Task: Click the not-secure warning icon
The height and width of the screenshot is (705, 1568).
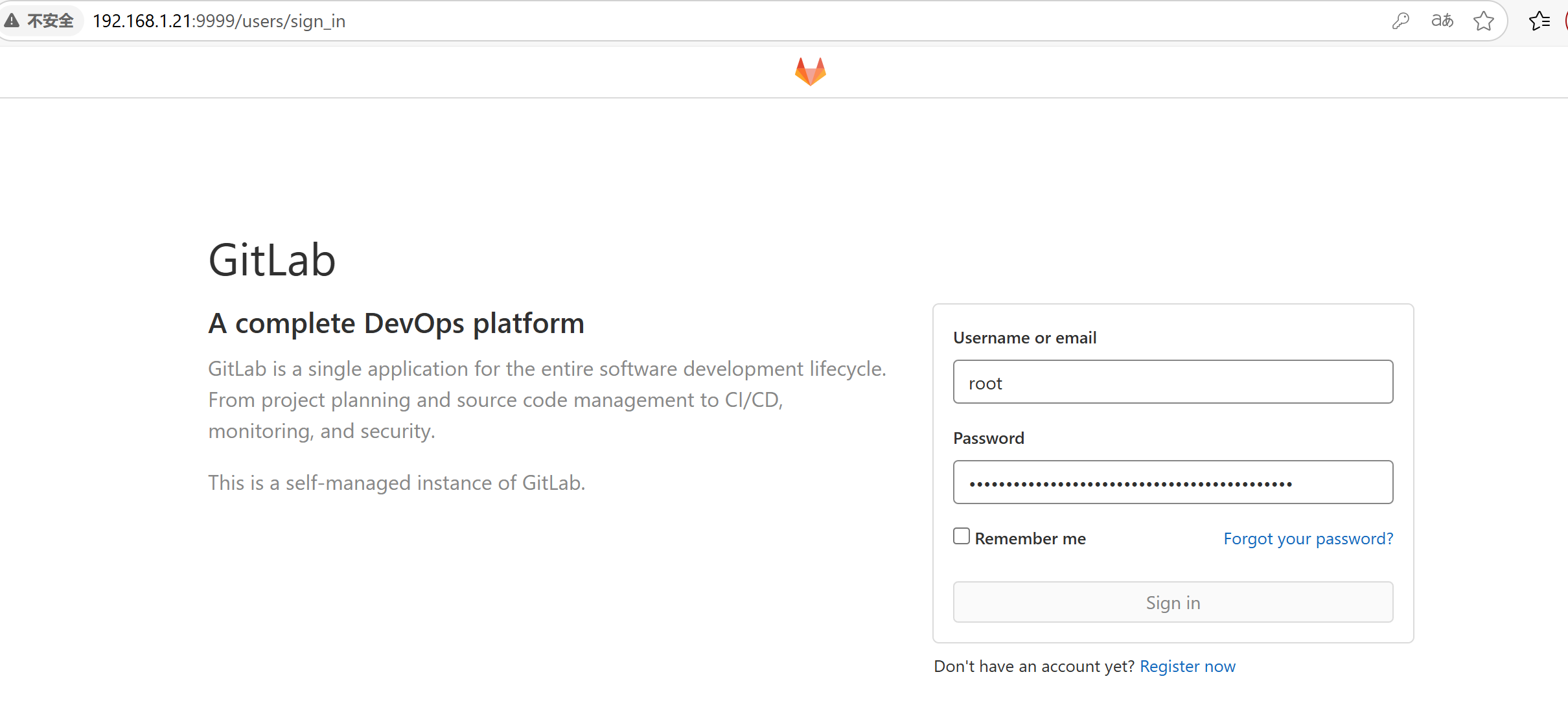Action: tap(12, 21)
